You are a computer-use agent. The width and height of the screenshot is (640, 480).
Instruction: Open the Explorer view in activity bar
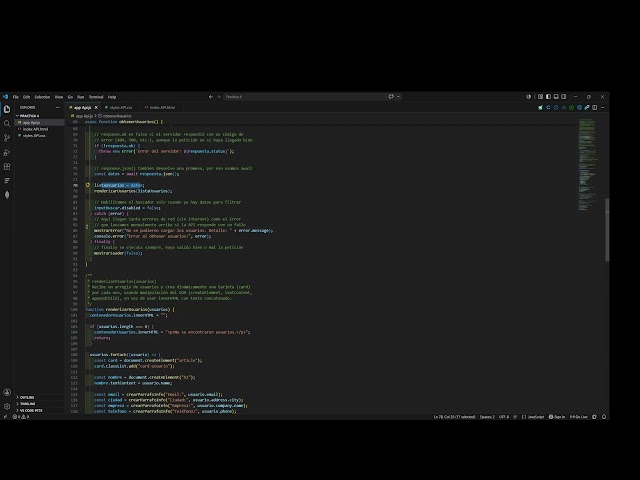(x=7, y=109)
